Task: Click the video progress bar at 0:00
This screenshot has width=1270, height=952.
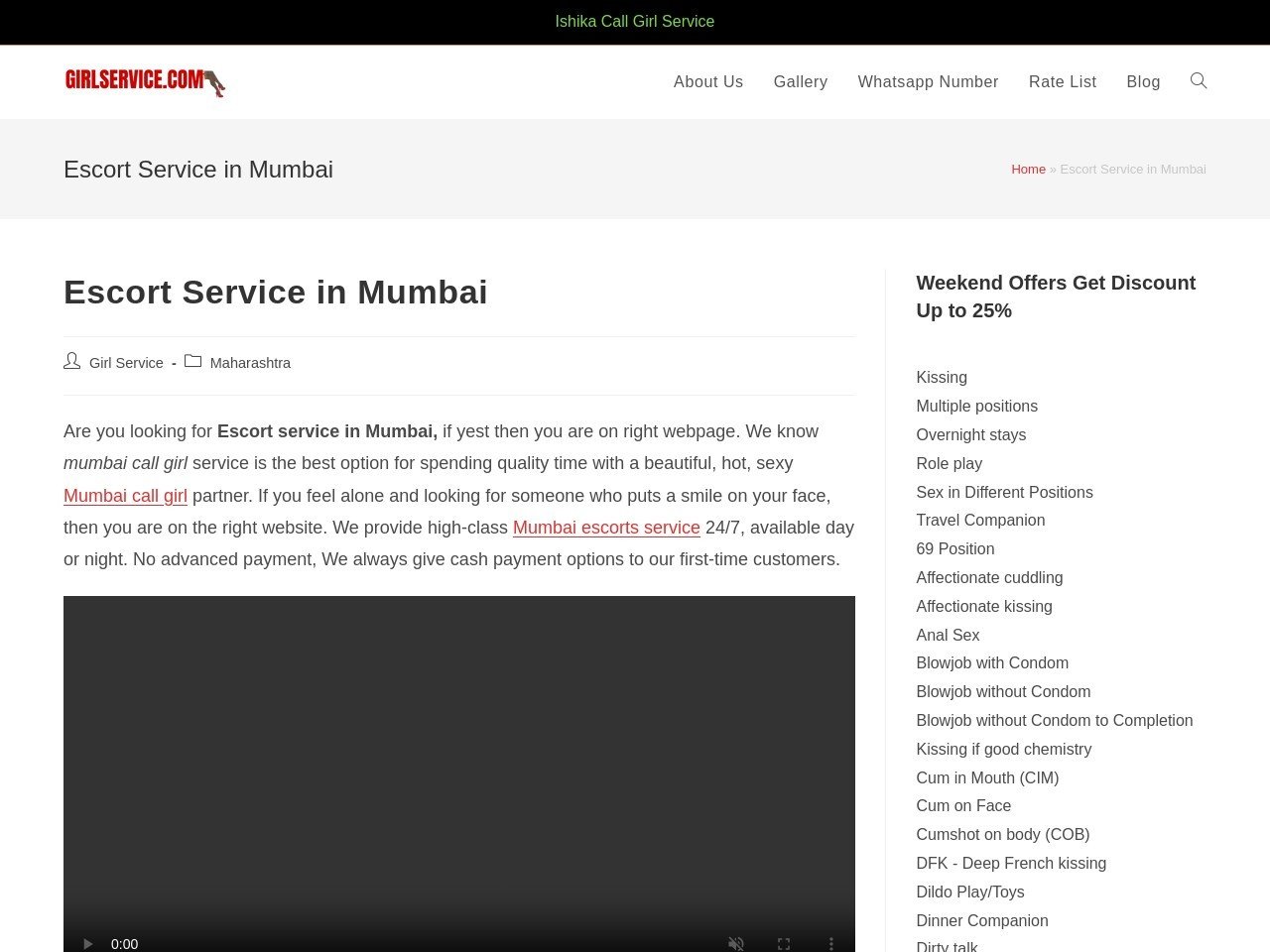Action: [124, 944]
